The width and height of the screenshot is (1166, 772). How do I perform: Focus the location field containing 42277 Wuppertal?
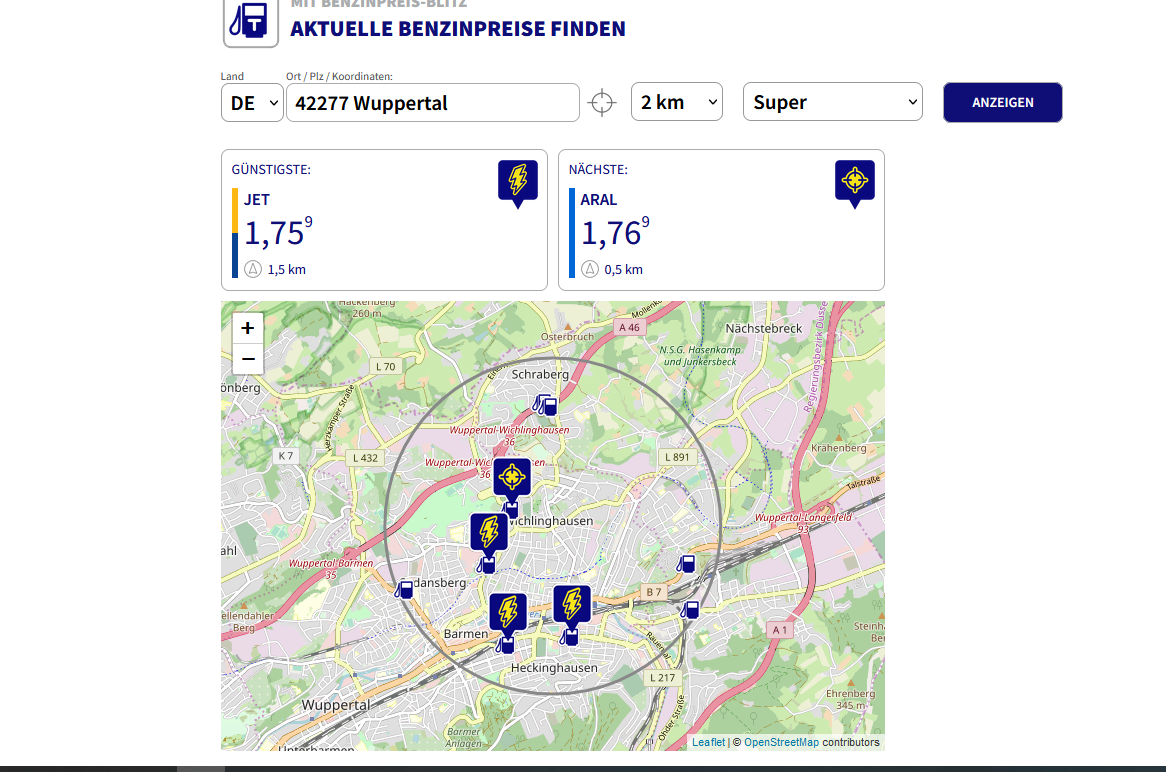[x=433, y=103]
